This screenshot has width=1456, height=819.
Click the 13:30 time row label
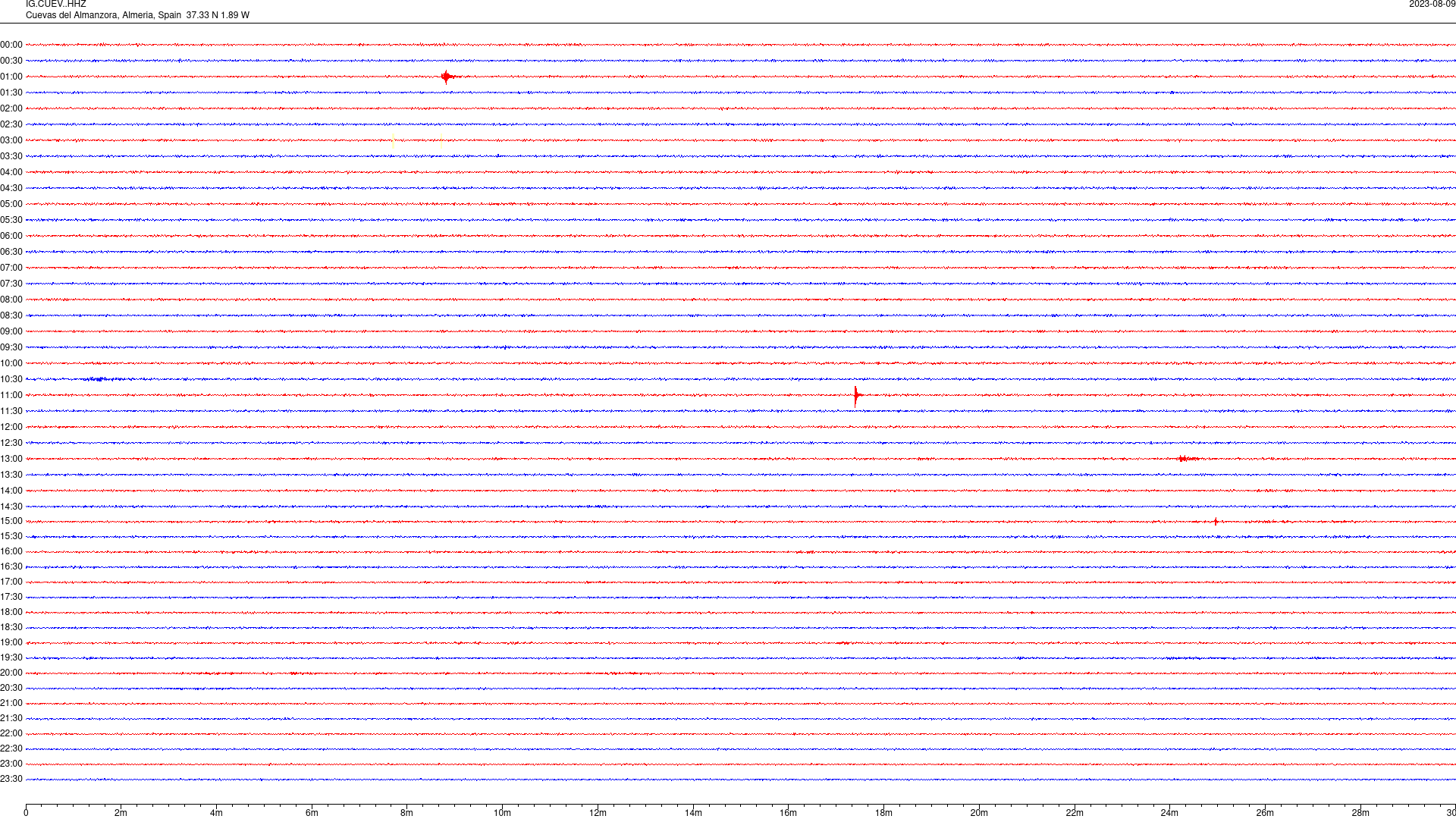[11, 475]
